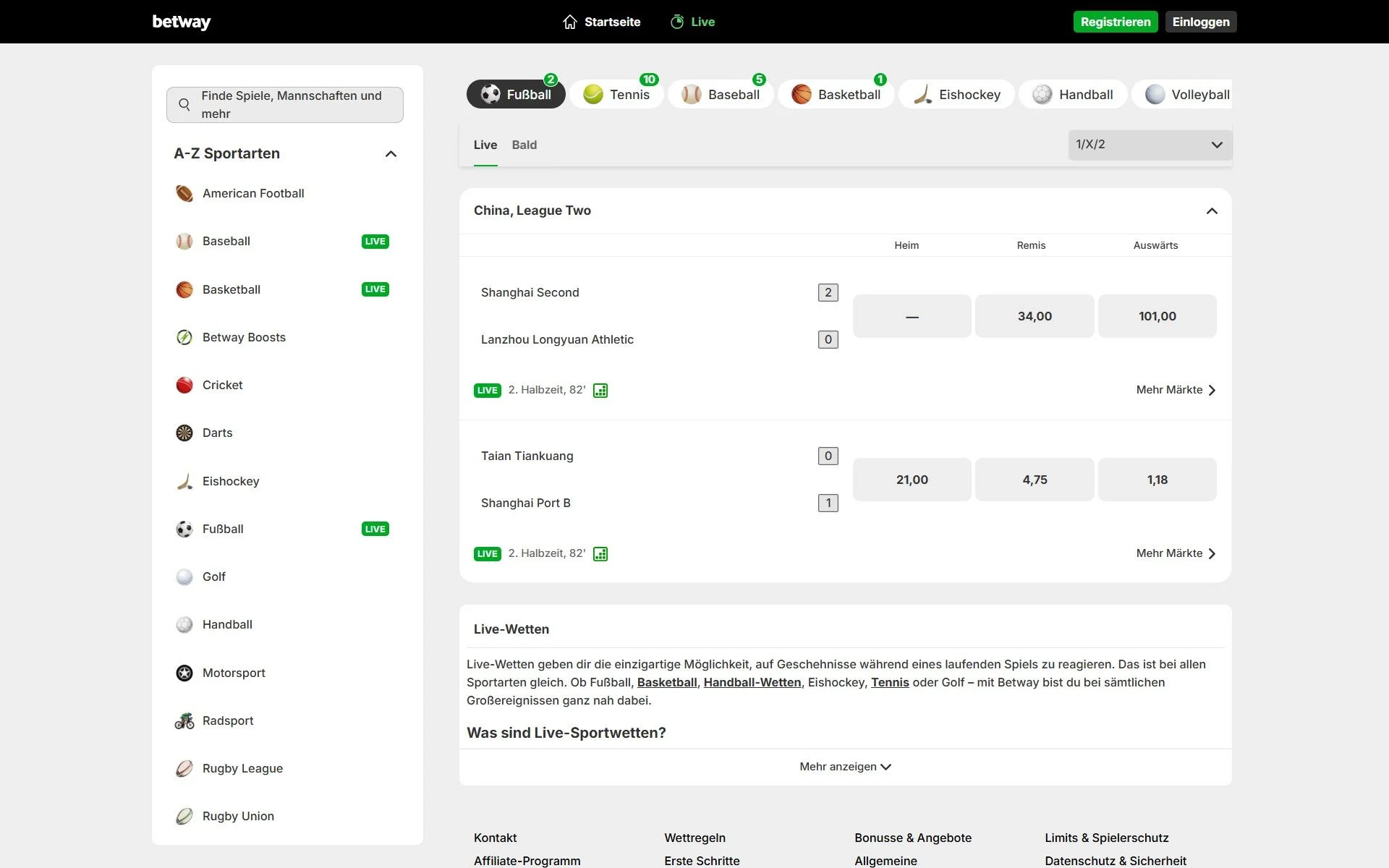This screenshot has height=868, width=1389.
Task: Click the Rugby Union ball icon
Action: pos(184,816)
